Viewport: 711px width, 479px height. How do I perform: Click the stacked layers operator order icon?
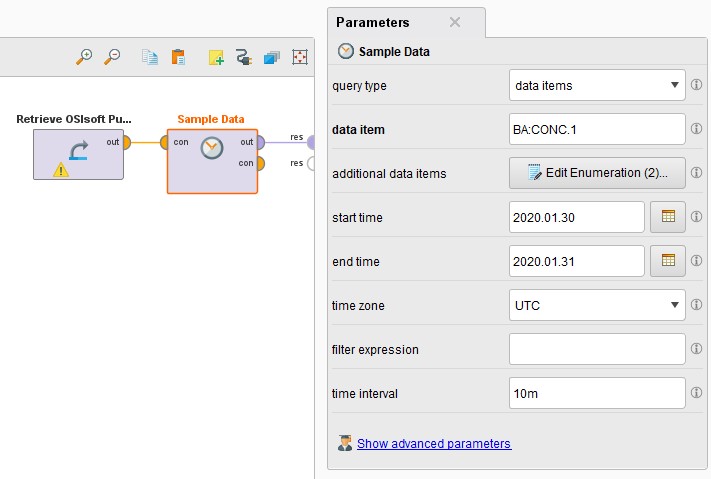coord(270,57)
